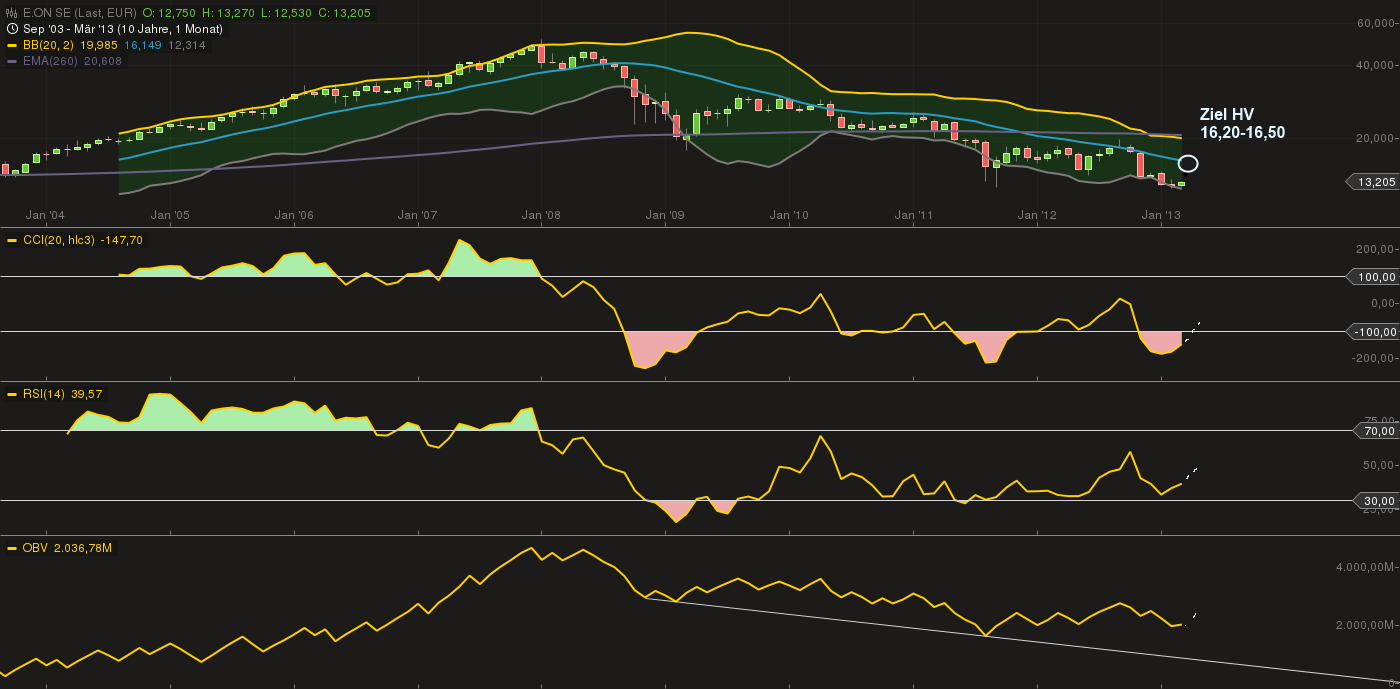Click the Jan '09 time axis label
Image resolution: width=1400 pixels, height=689 pixels.
click(665, 215)
